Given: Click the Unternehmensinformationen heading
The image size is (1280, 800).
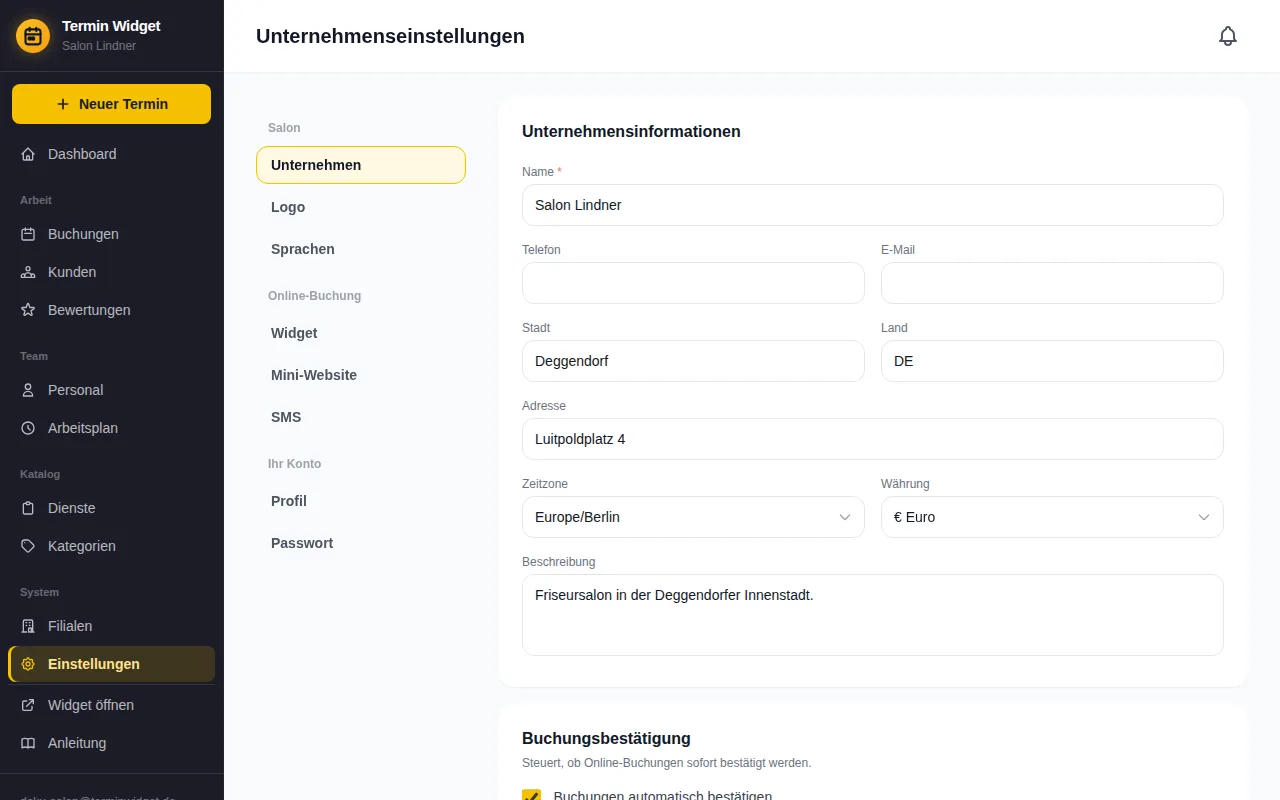Looking at the screenshot, I should pyautogui.click(x=631, y=131).
